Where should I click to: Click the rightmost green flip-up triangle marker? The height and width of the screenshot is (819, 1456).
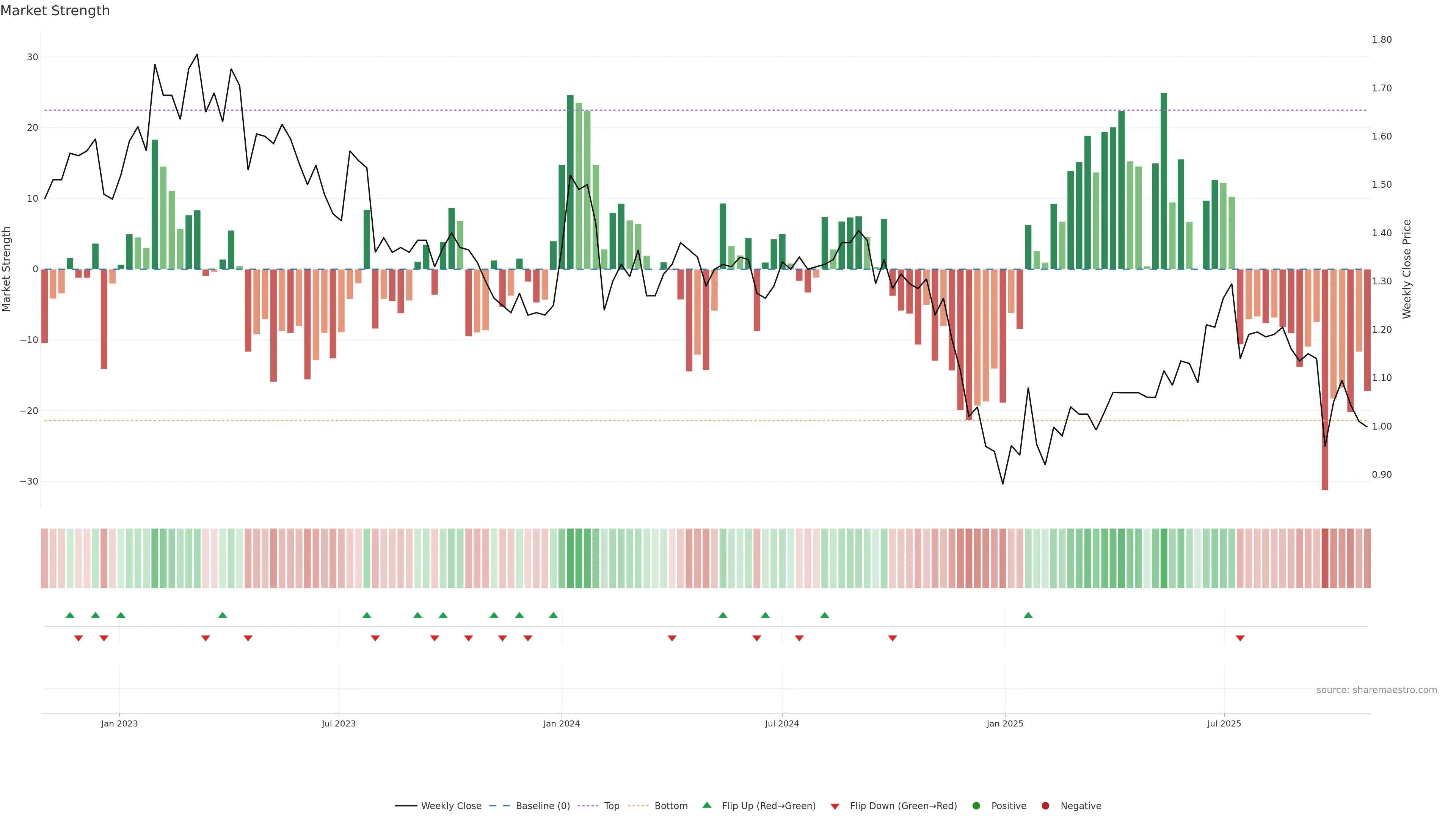coord(1028,615)
